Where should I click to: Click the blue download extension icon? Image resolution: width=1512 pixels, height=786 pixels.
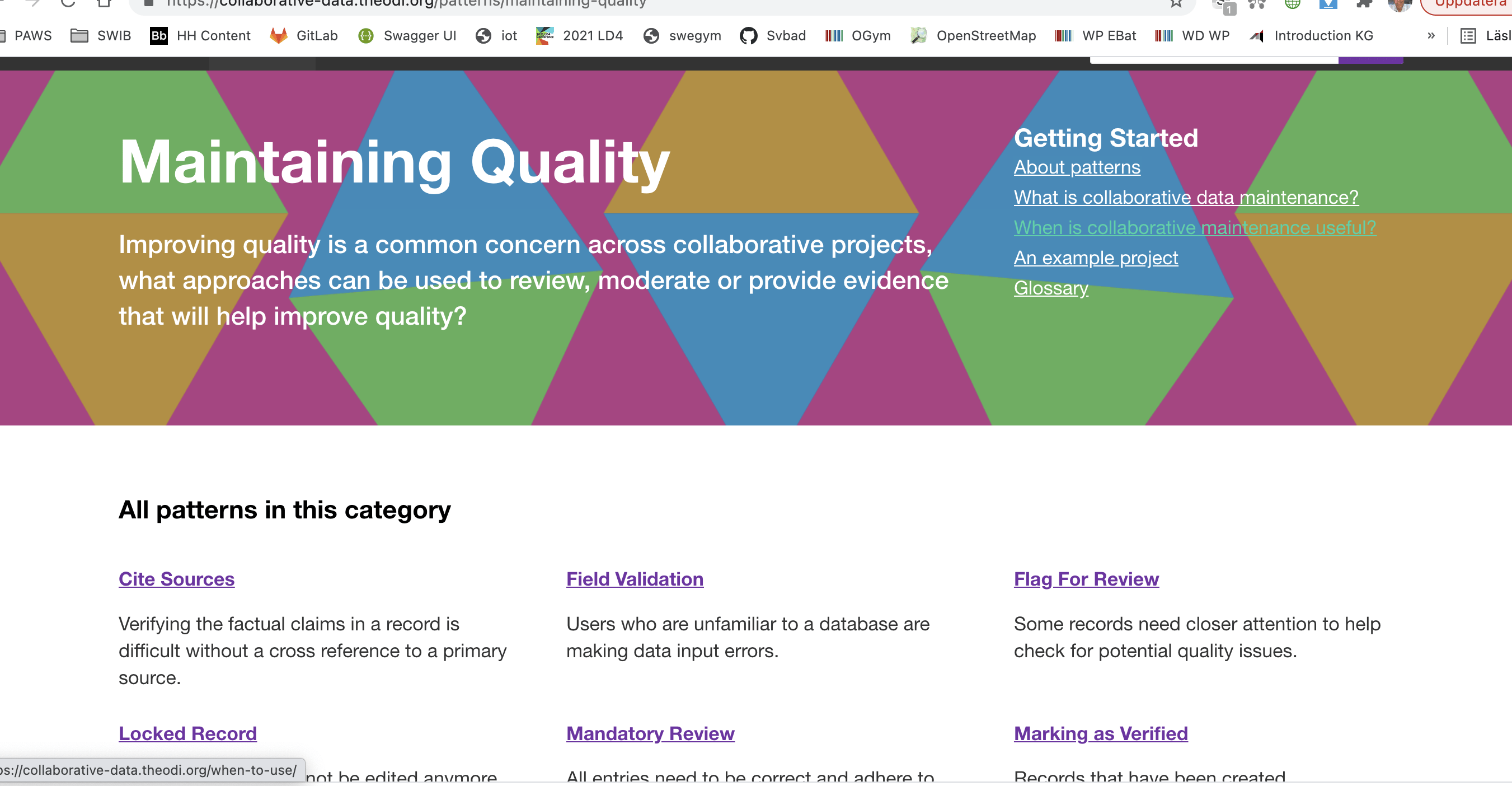pos(1328,3)
